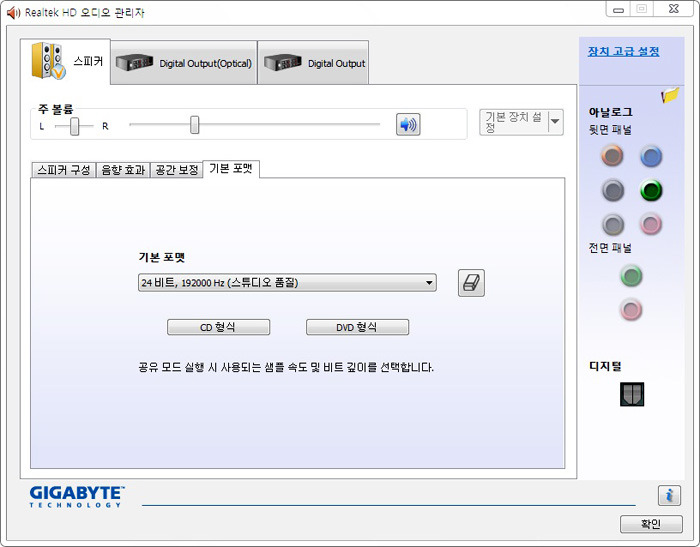Switch to the Digital Output tab
The image size is (700, 547).
click(x=313, y=63)
